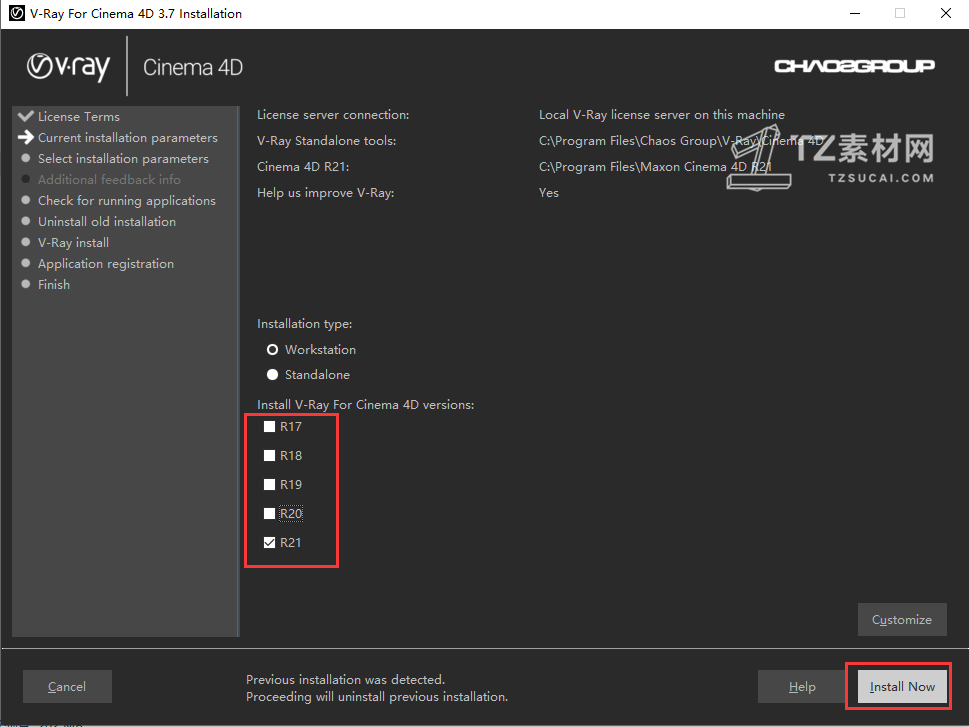Screen dimensions: 969x727
Task: Select the Application registration step
Action: point(106,264)
